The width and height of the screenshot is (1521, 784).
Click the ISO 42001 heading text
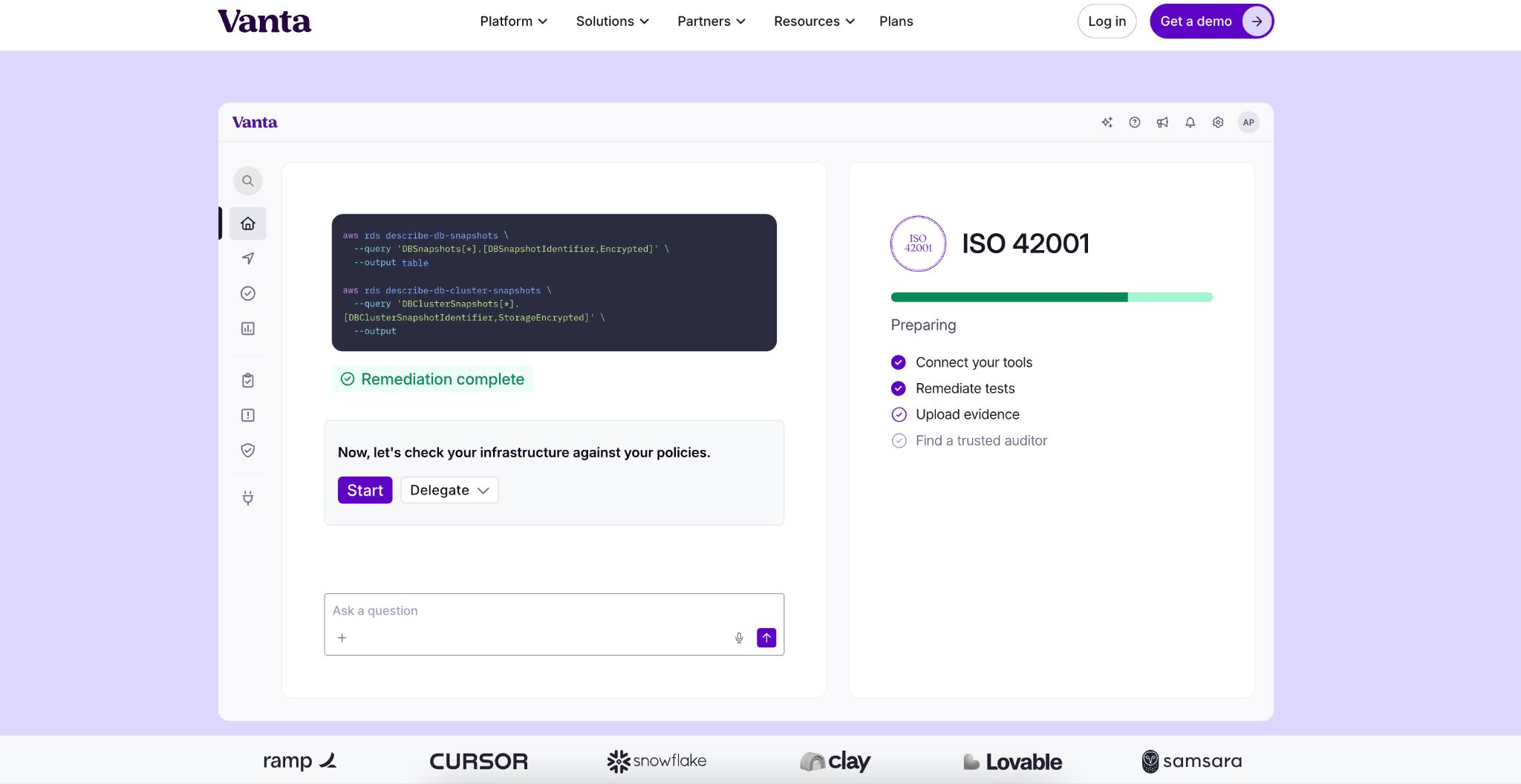tap(1026, 244)
